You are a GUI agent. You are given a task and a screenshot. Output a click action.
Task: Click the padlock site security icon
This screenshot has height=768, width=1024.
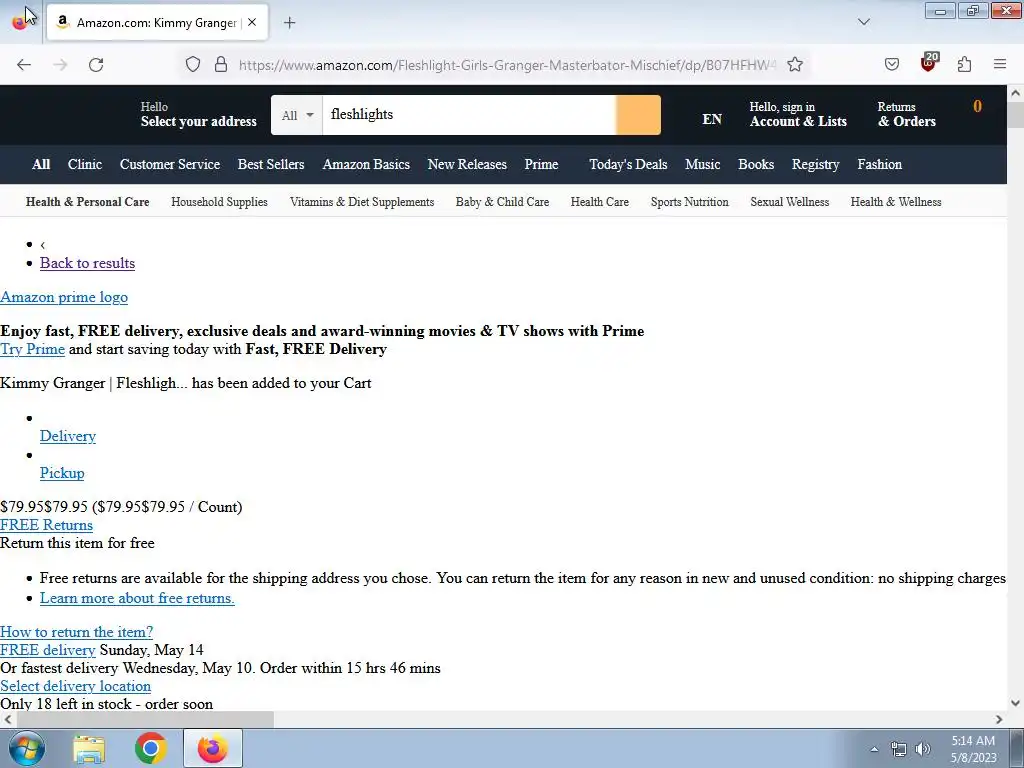221,65
